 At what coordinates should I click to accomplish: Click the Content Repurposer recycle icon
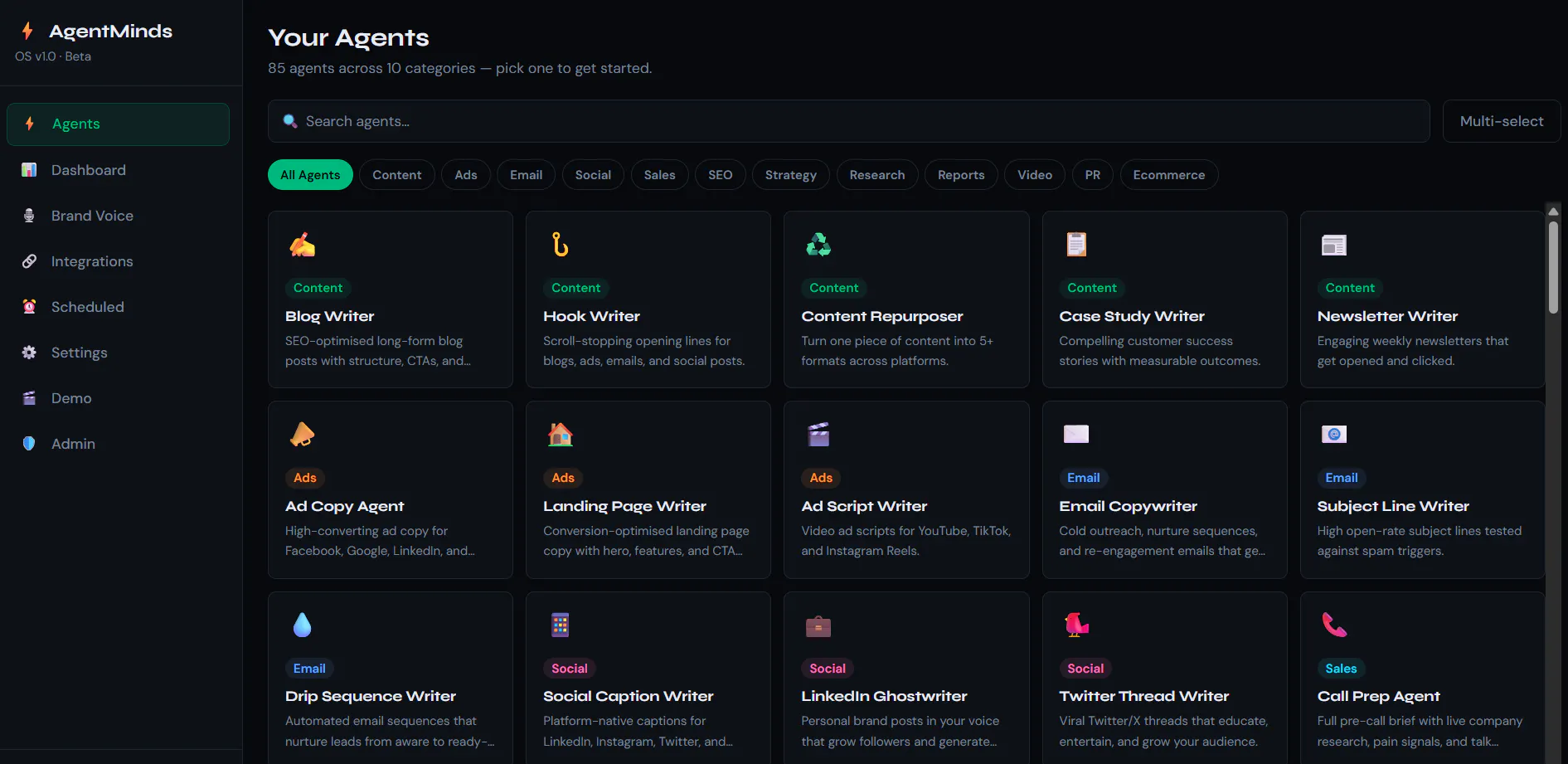click(x=818, y=245)
